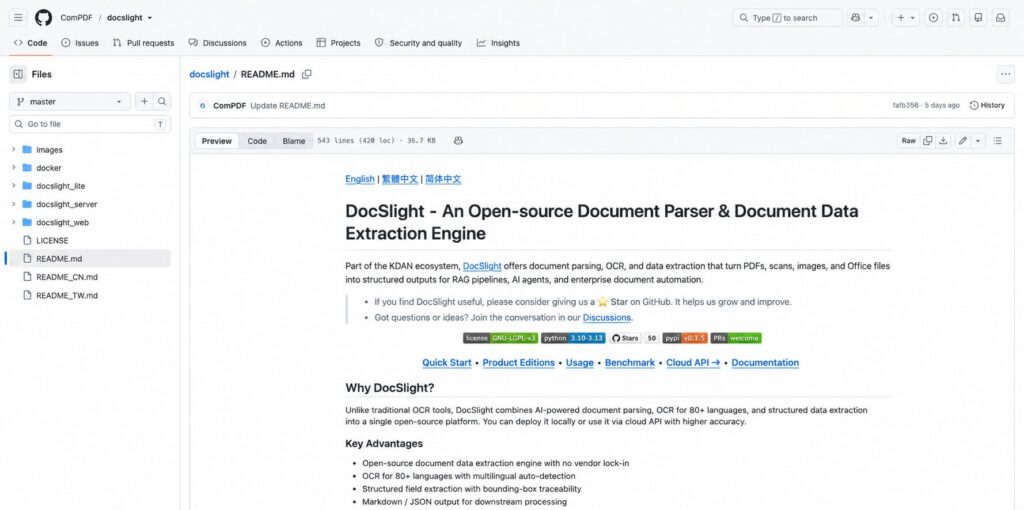Viewport: 1024px width, 510px height.
Task: Open the commit History link
Action: tap(987, 105)
